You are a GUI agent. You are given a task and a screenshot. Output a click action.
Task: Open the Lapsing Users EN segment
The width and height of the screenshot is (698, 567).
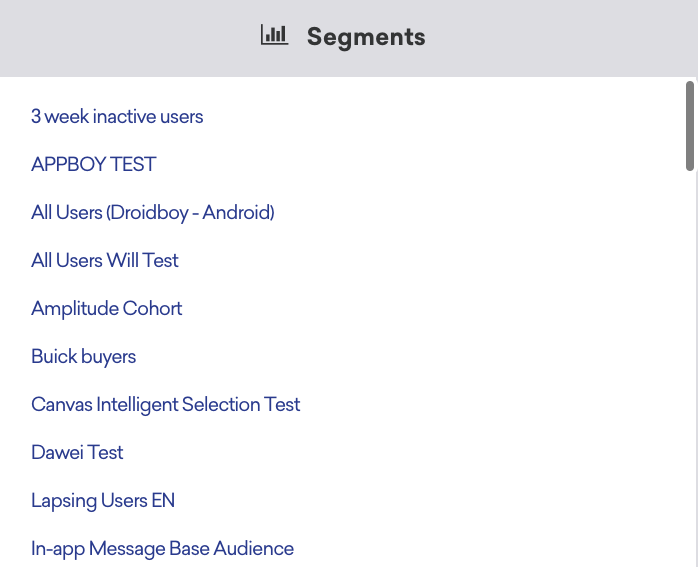(103, 501)
